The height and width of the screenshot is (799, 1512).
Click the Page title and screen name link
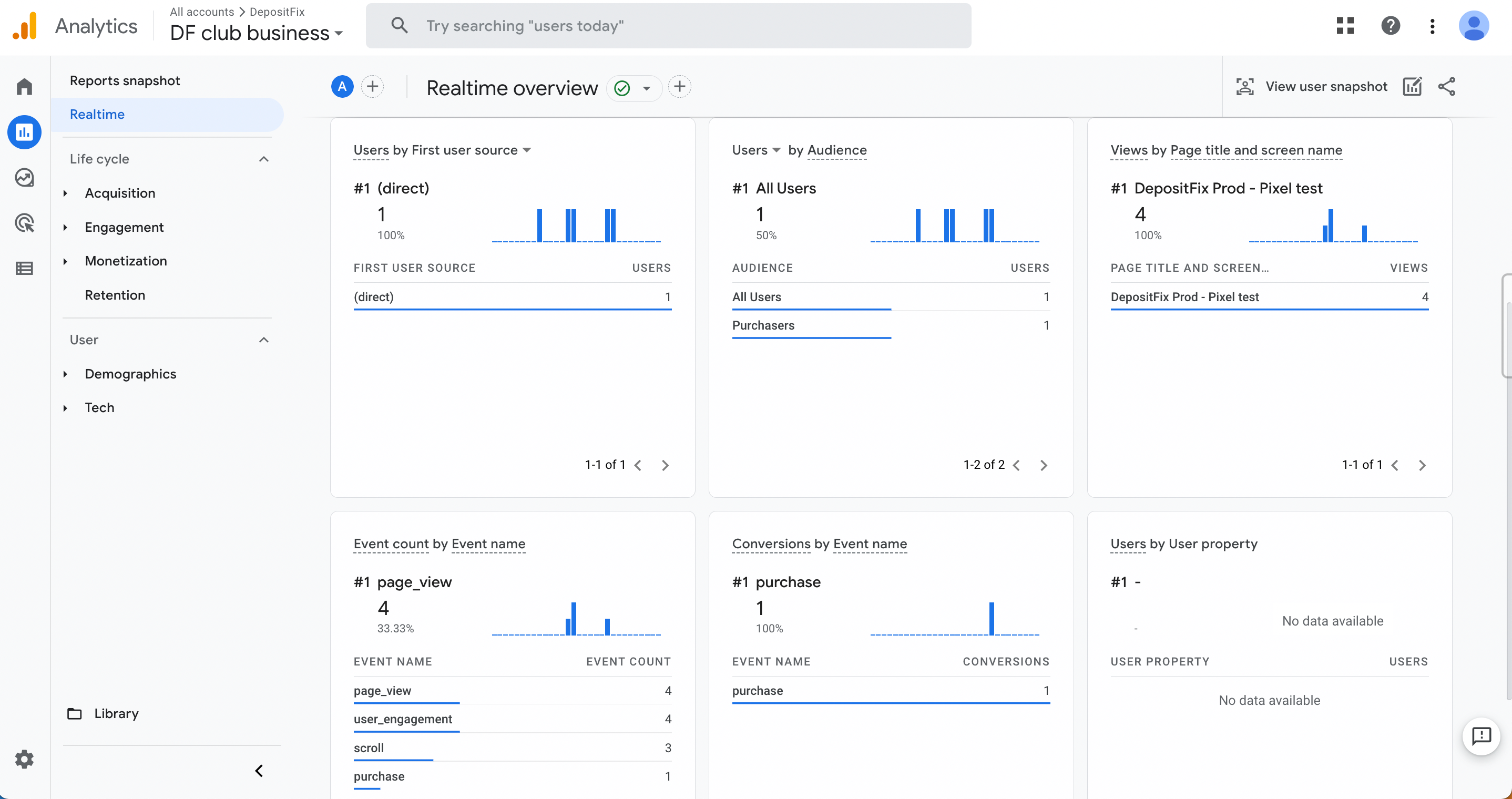coord(1256,150)
